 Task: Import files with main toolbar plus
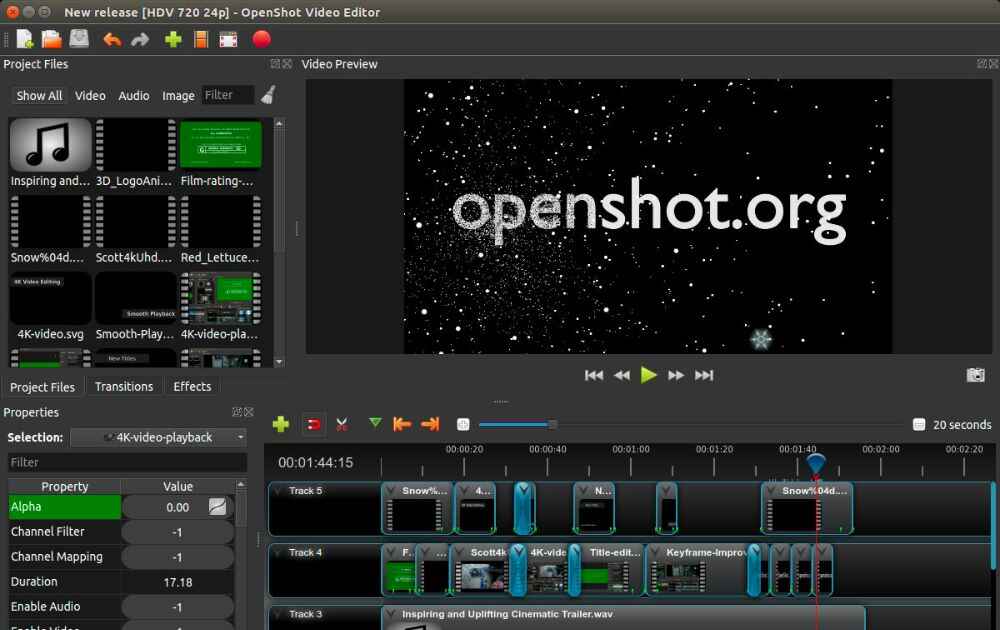[173, 40]
